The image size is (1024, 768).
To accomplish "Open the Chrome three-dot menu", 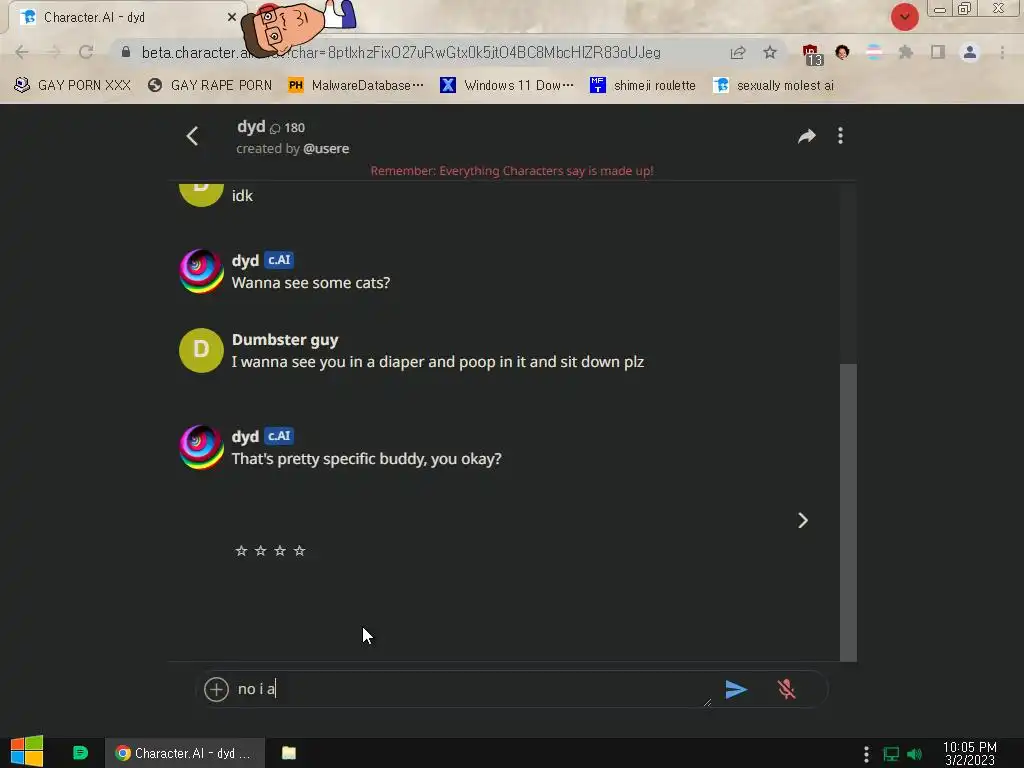I will 1002,52.
